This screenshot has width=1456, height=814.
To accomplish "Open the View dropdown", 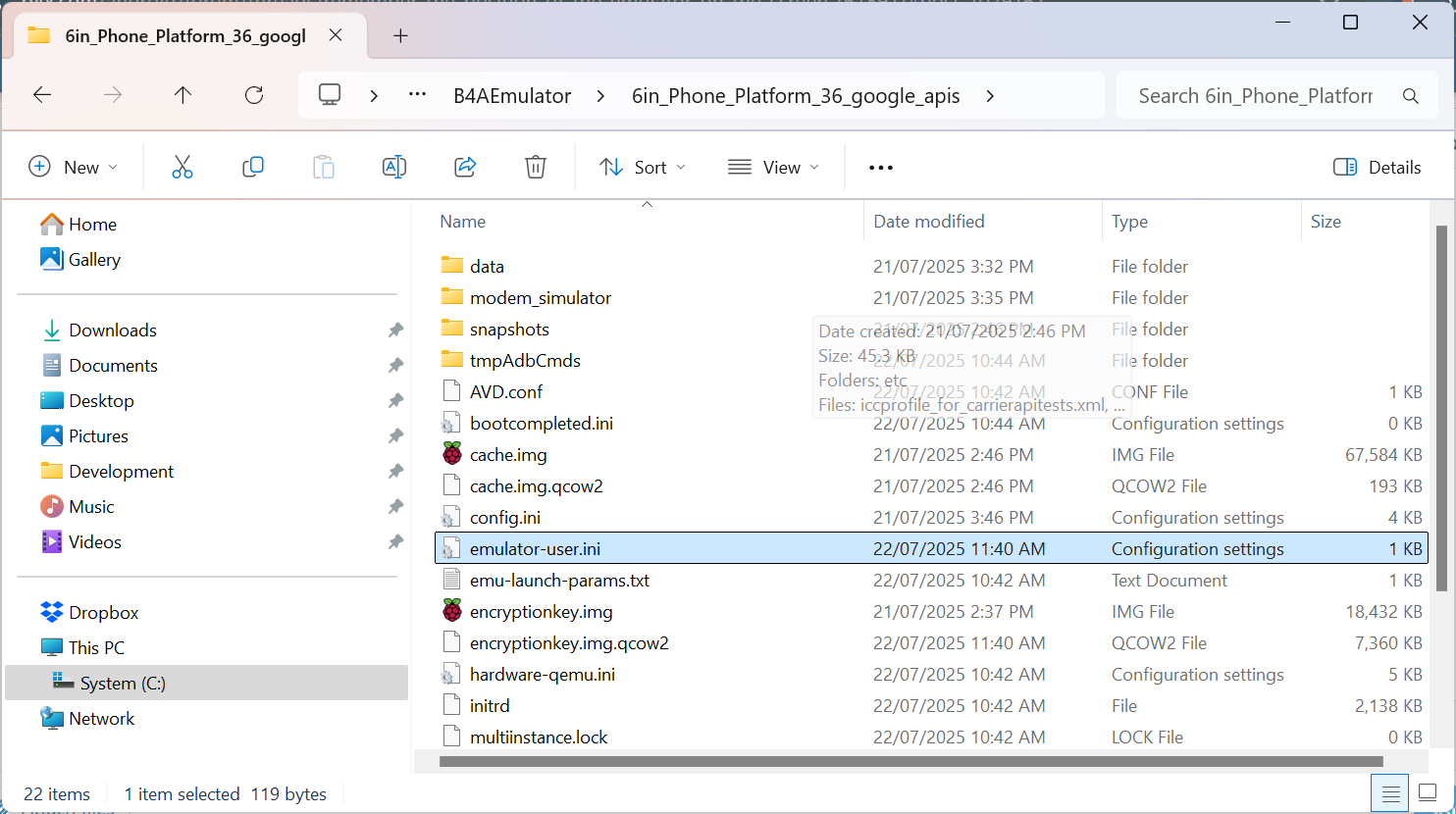I will tap(773, 167).
